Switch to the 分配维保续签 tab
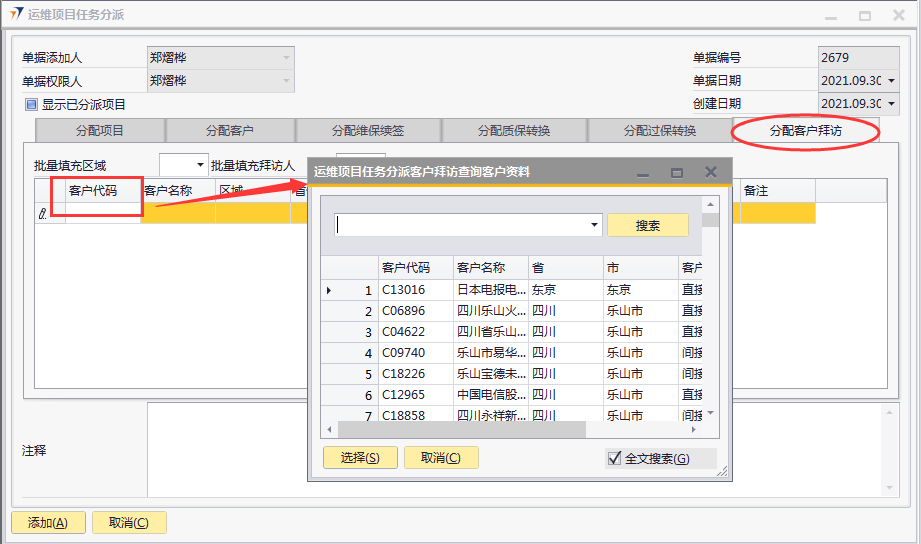Image resolution: width=921 pixels, height=544 pixels. (368, 131)
